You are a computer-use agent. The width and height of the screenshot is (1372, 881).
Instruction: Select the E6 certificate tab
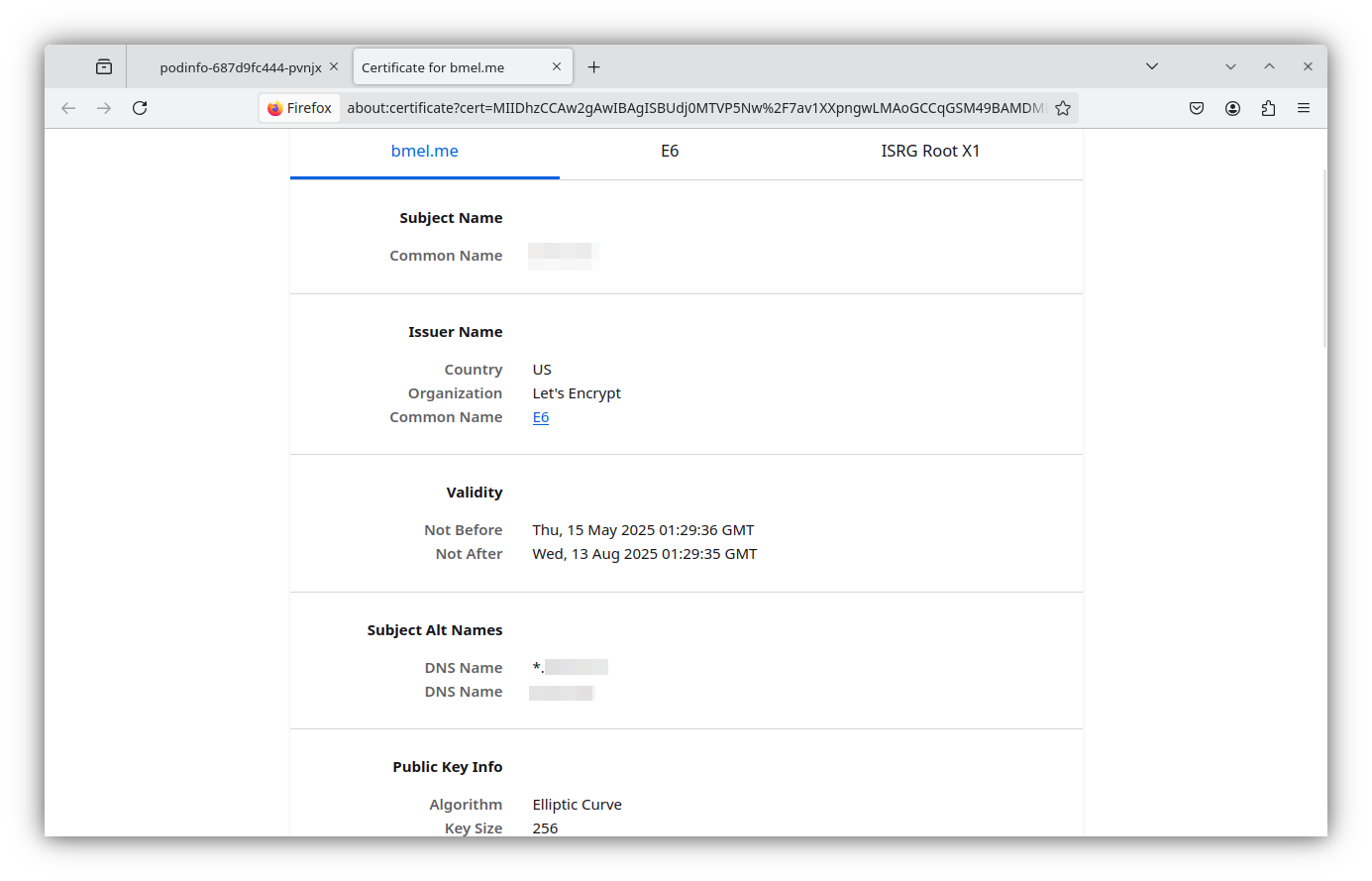tap(670, 152)
